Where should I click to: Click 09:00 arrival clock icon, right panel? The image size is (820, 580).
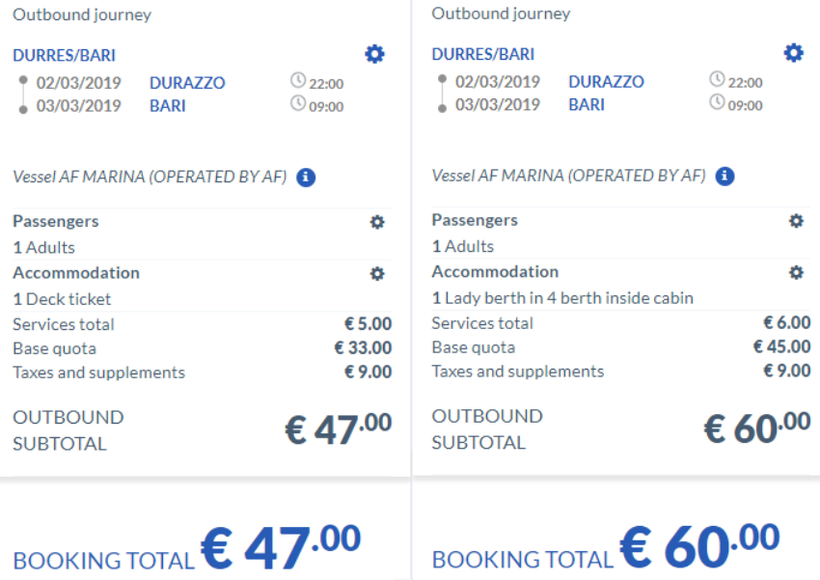(716, 102)
